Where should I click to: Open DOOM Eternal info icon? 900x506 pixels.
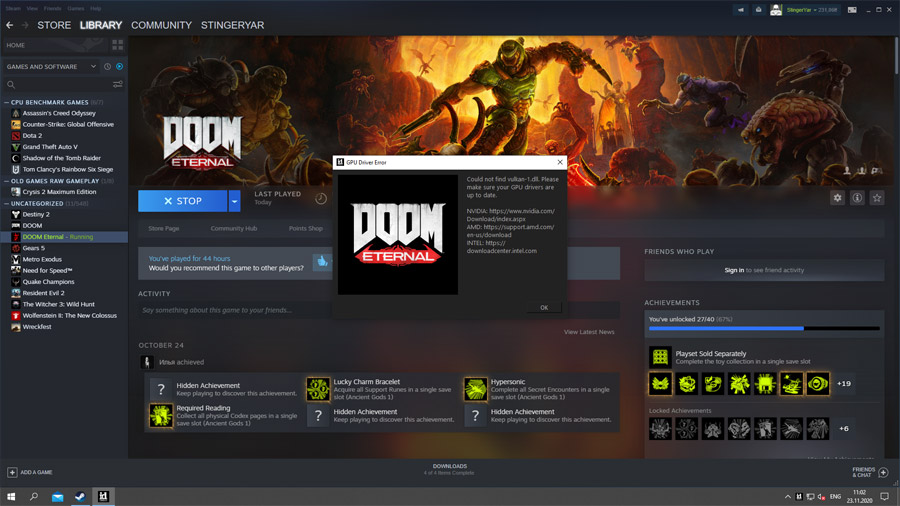click(x=857, y=198)
